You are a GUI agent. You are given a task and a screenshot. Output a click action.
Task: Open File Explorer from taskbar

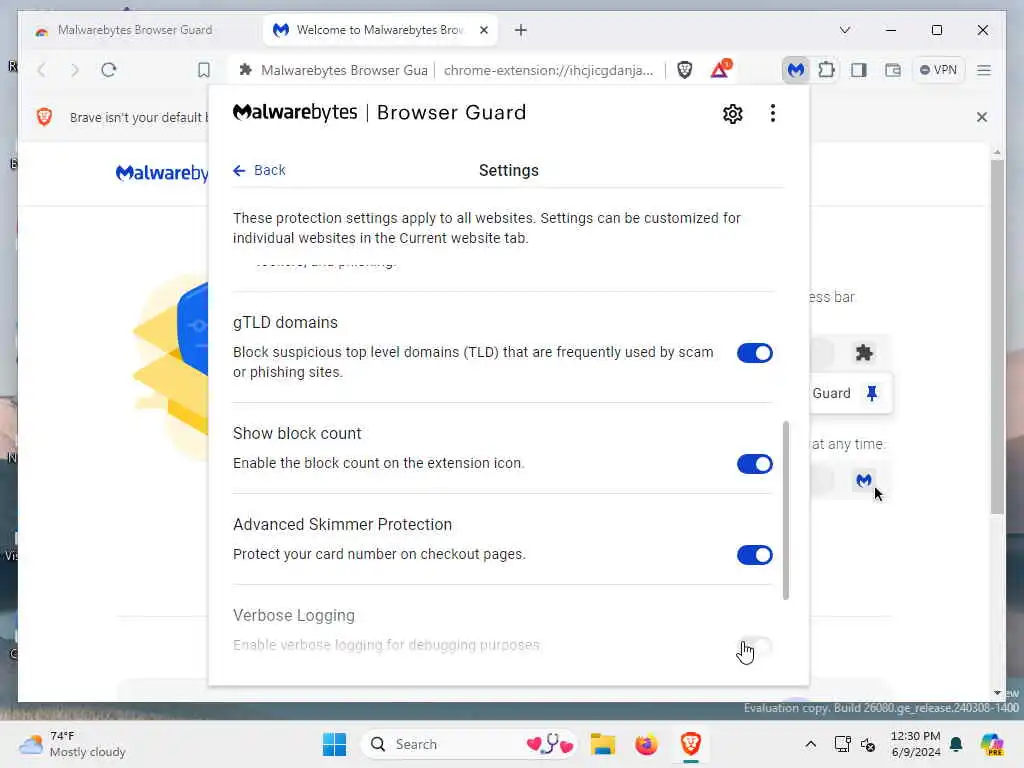pyautogui.click(x=603, y=744)
